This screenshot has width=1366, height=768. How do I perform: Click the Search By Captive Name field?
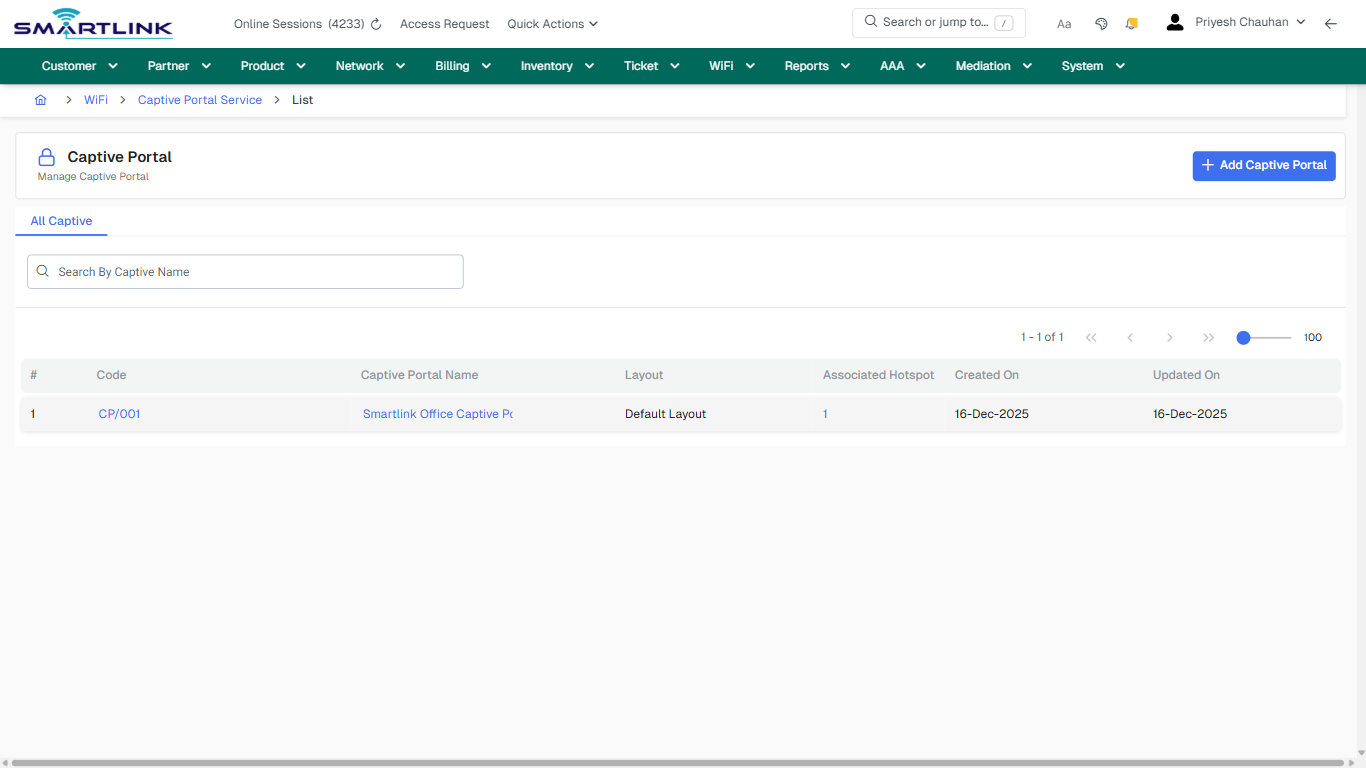click(245, 271)
